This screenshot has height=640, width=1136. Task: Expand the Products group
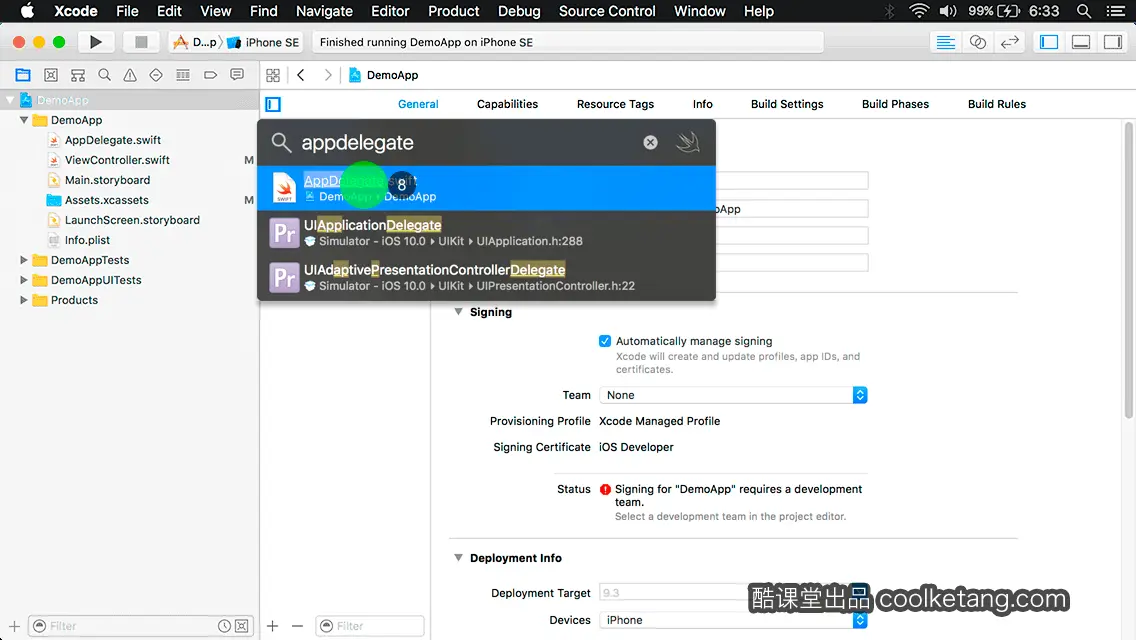(x=24, y=299)
